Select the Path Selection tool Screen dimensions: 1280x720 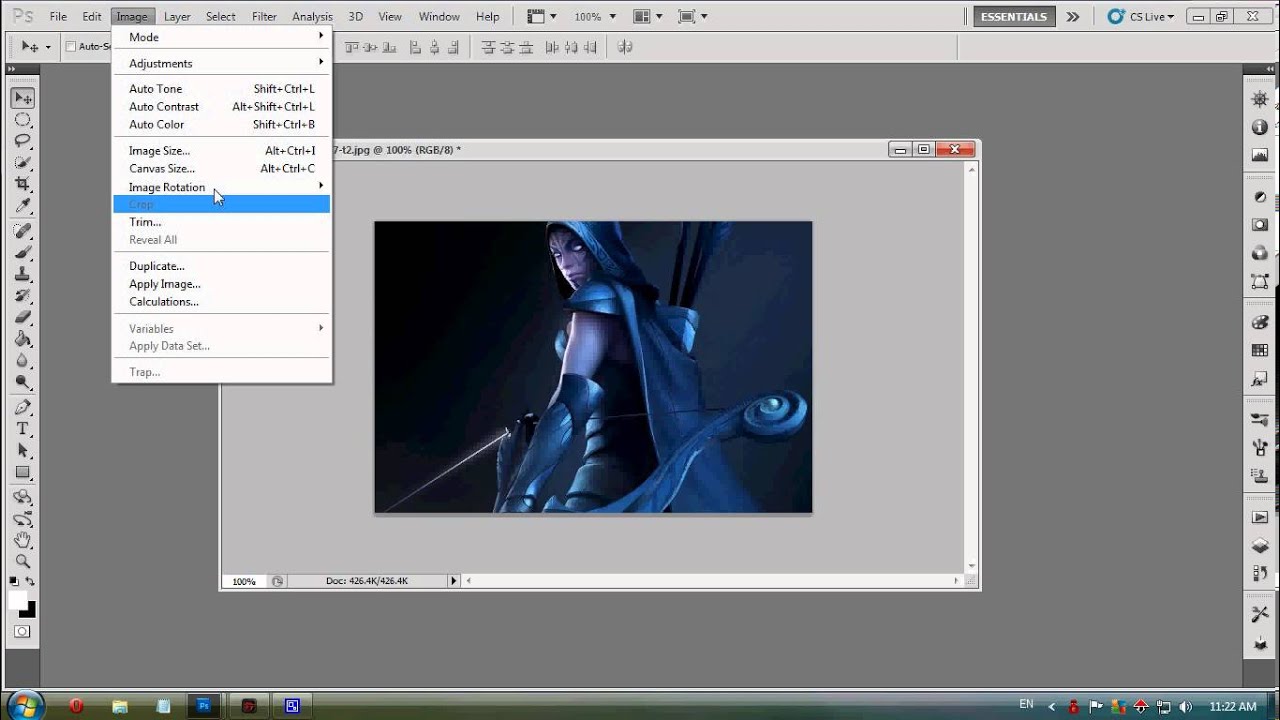[22, 450]
